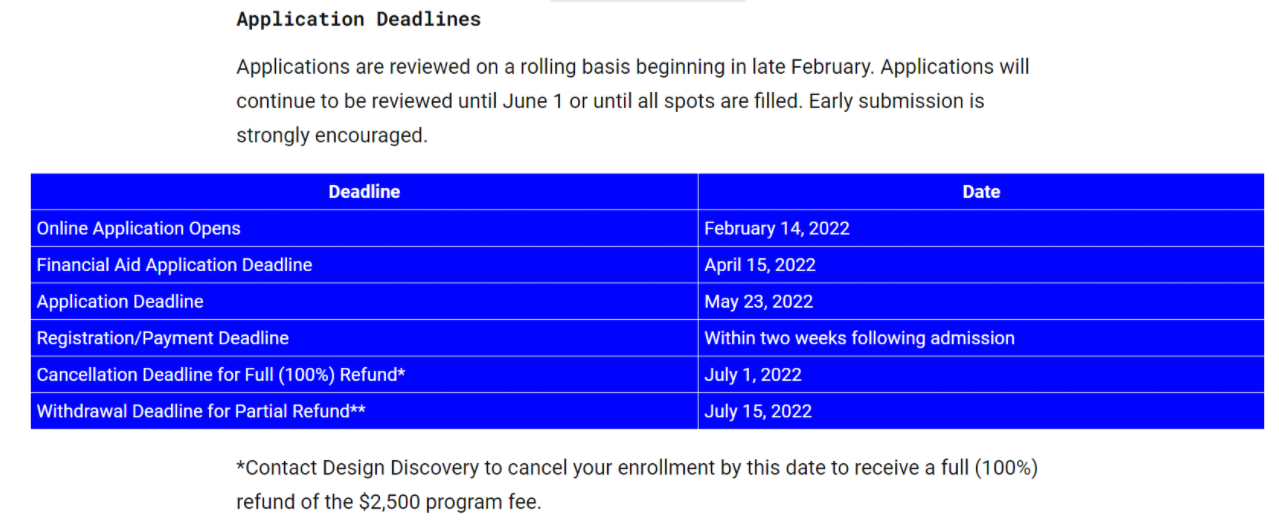Click the July 1, 2022 date cell
This screenshot has width=1279, height=531.
point(753,375)
